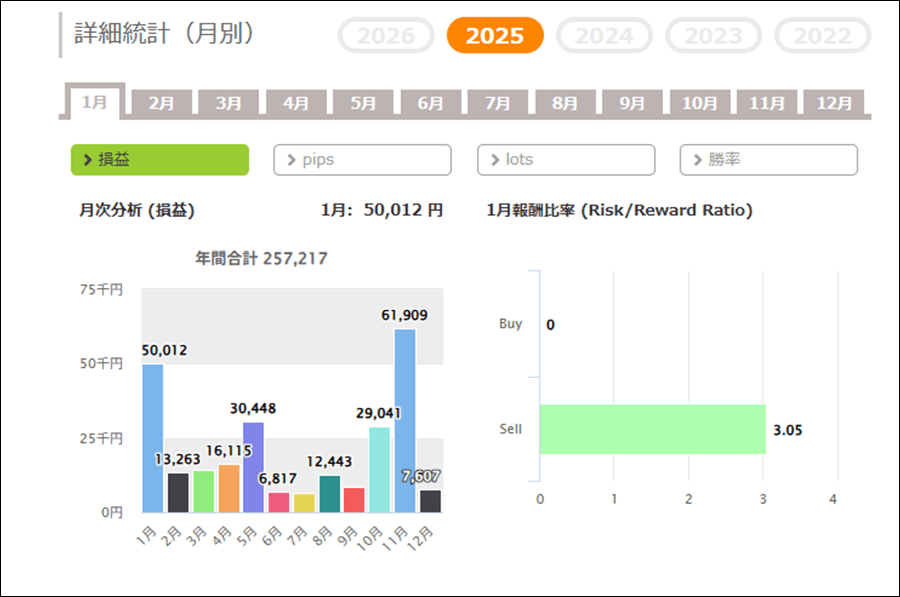Select the 2026 year button
Image resolution: width=900 pixels, height=597 pixels.
[x=386, y=36]
